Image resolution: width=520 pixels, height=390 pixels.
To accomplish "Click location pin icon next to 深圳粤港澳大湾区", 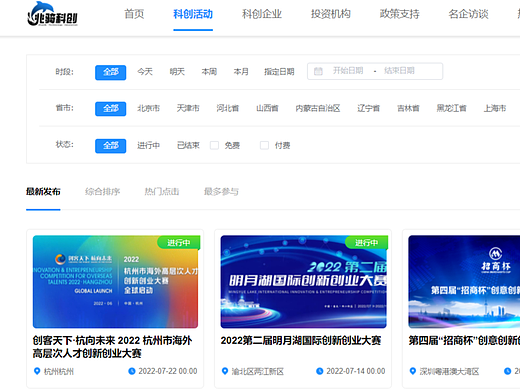I will (x=413, y=371).
